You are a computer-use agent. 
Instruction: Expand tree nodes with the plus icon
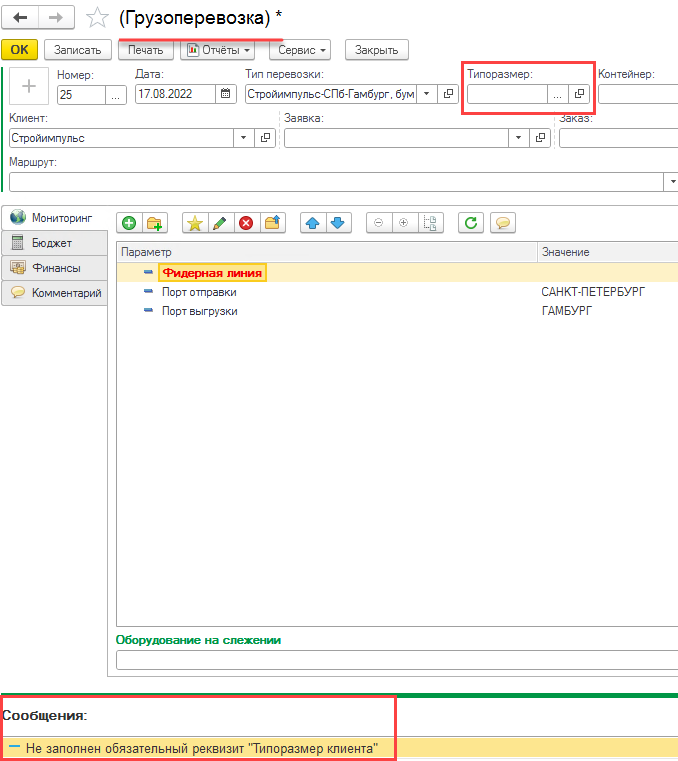(x=404, y=223)
